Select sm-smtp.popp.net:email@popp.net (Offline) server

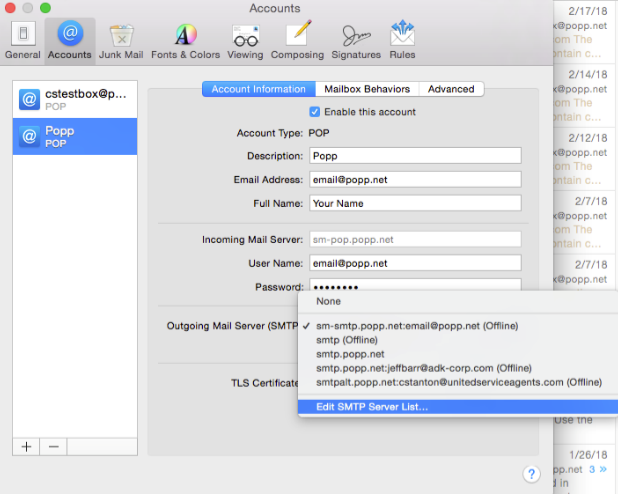pos(458,326)
